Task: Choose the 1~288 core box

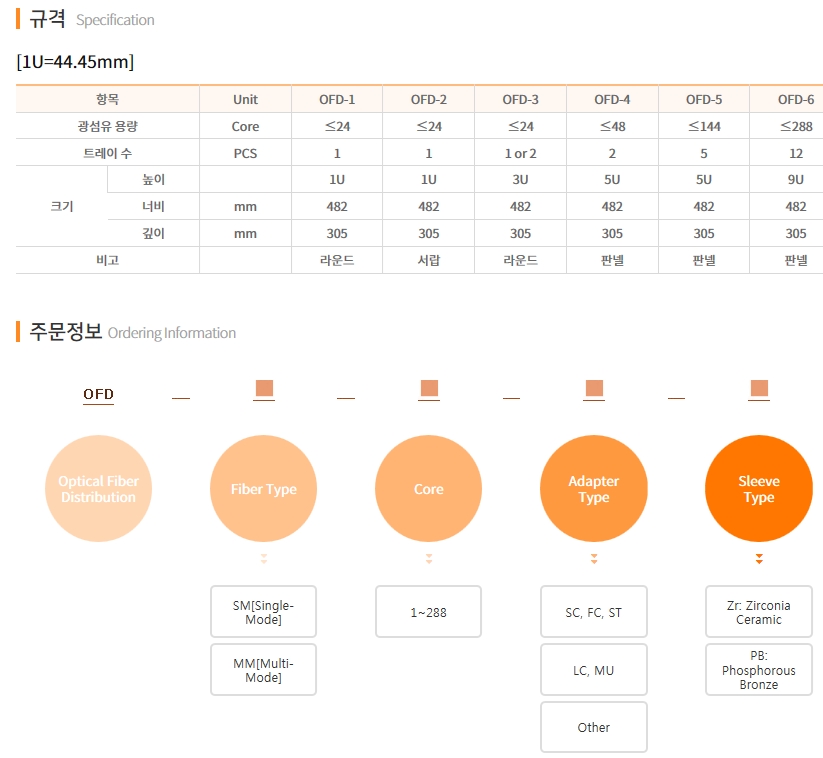Action: coord(428,612)
